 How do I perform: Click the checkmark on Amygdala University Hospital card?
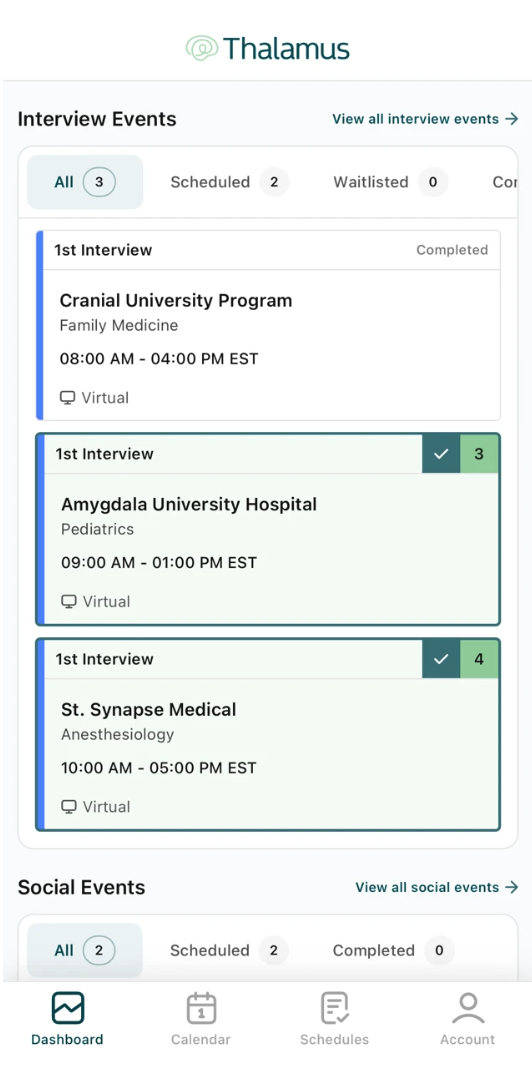coord(441,454)
